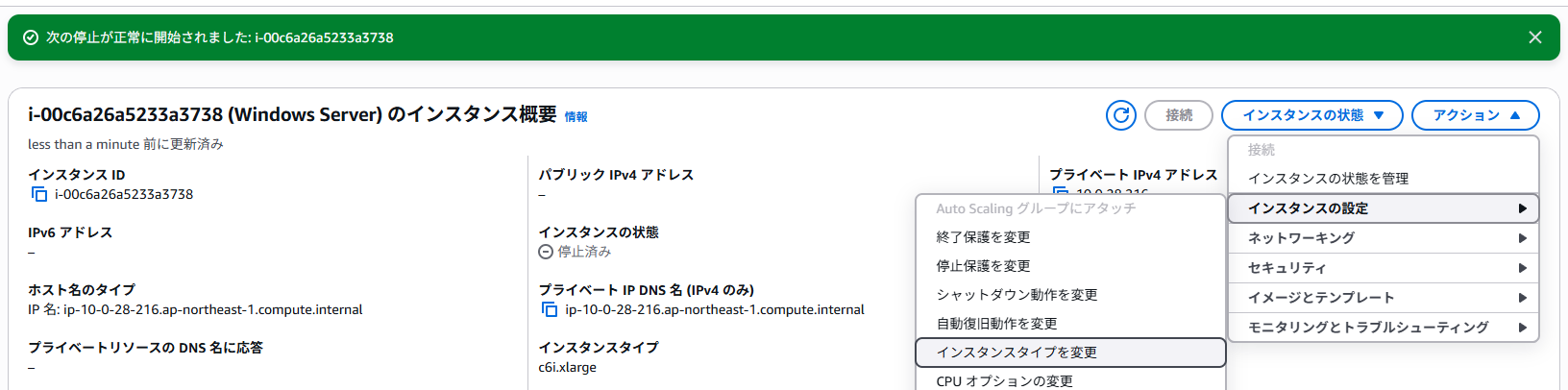
Task: Select 停止保護を変更 option
Action: 1070,266
